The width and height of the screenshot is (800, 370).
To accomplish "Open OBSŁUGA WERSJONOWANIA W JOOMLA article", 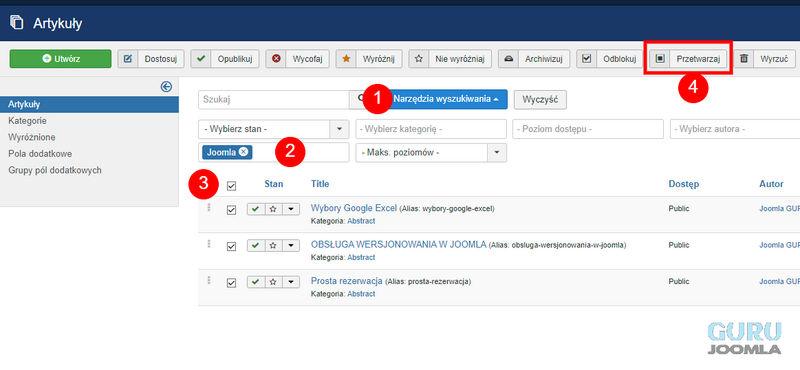I will point(398,244).
